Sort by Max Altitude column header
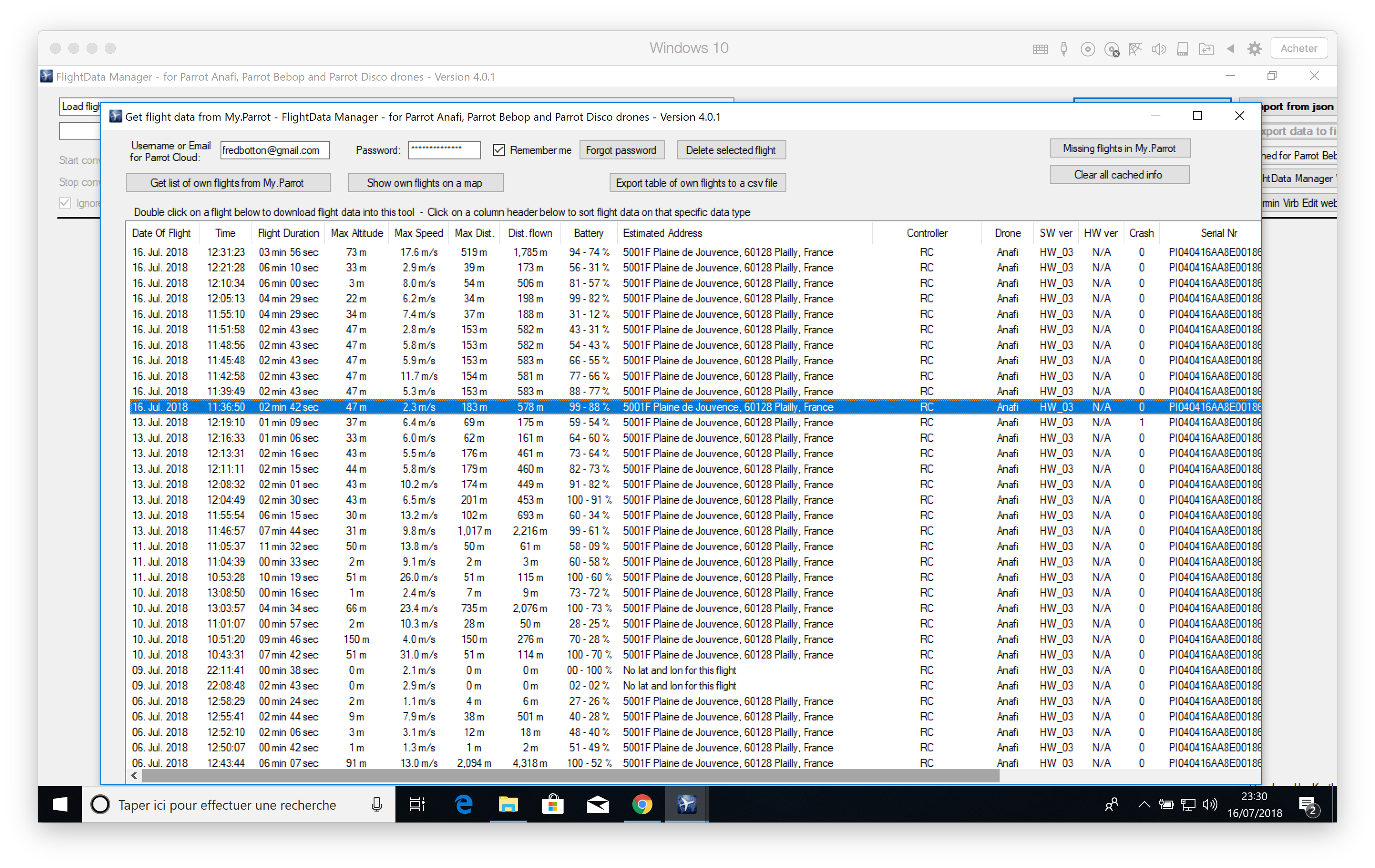Image resolution: width=1375 pixels, height=868 pixels. (x=357, y=233)
